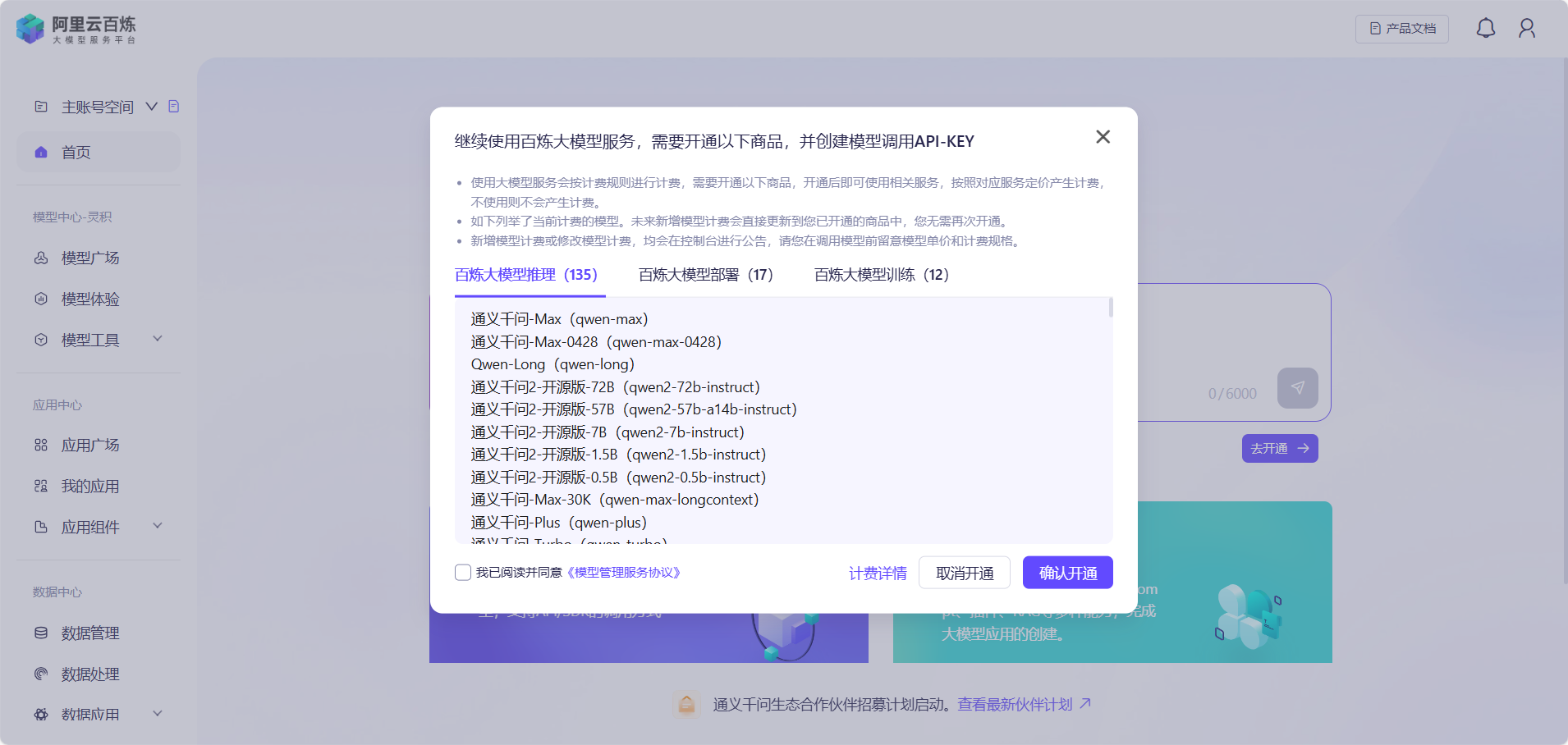Check the 我已阅读并同意 agreement checkbox
1568x745 pixels.
(x=463, y=573)
